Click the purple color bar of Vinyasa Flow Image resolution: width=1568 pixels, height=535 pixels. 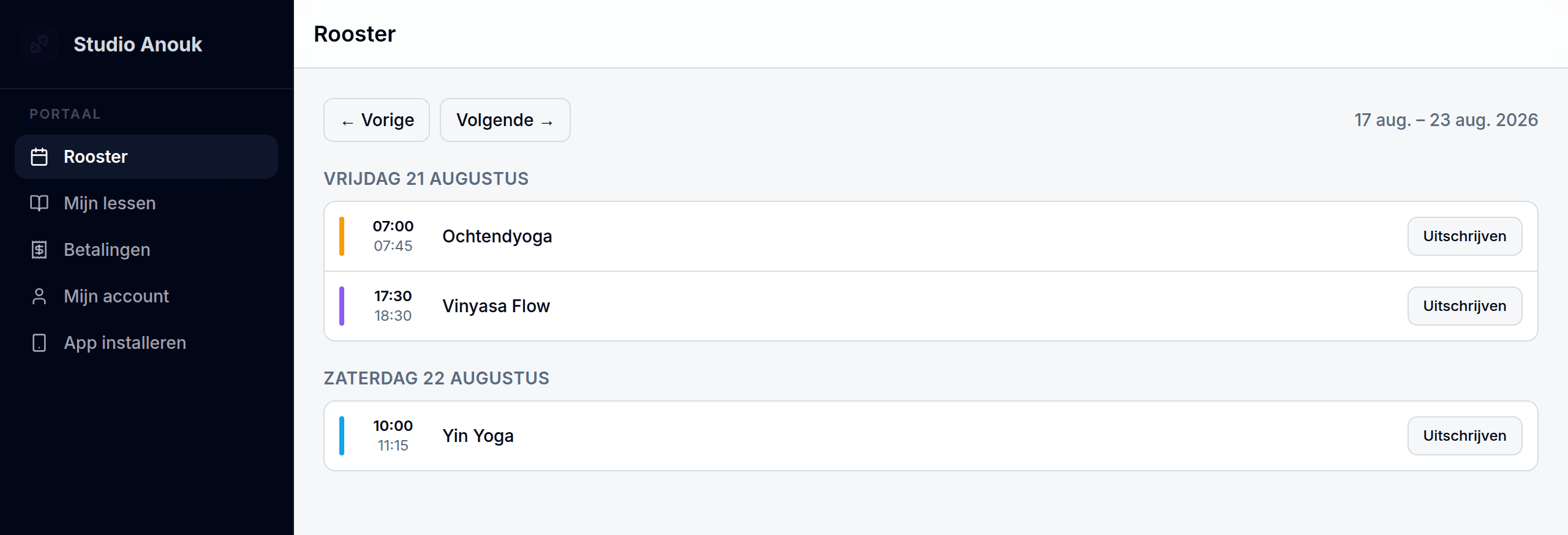coord(342,306)
